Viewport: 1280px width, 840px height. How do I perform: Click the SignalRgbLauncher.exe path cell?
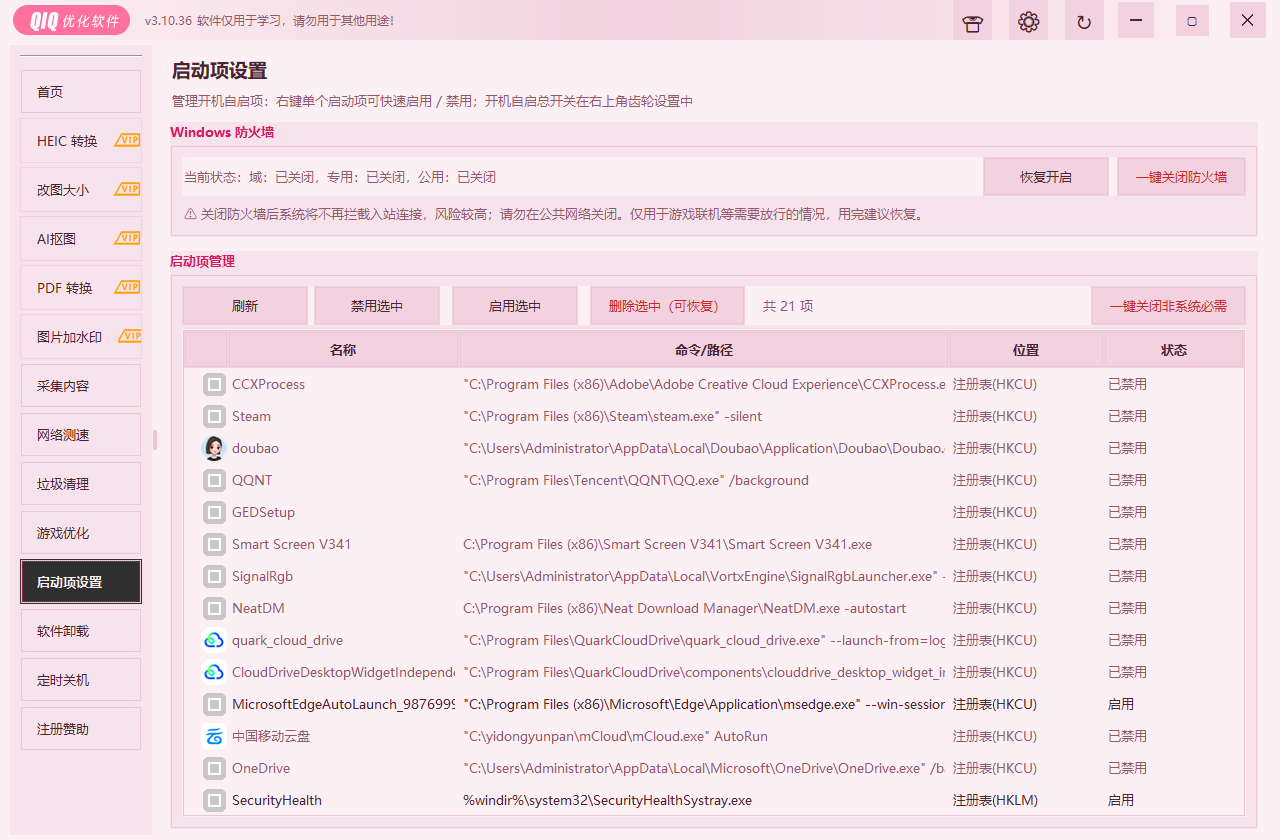[704, 576]
